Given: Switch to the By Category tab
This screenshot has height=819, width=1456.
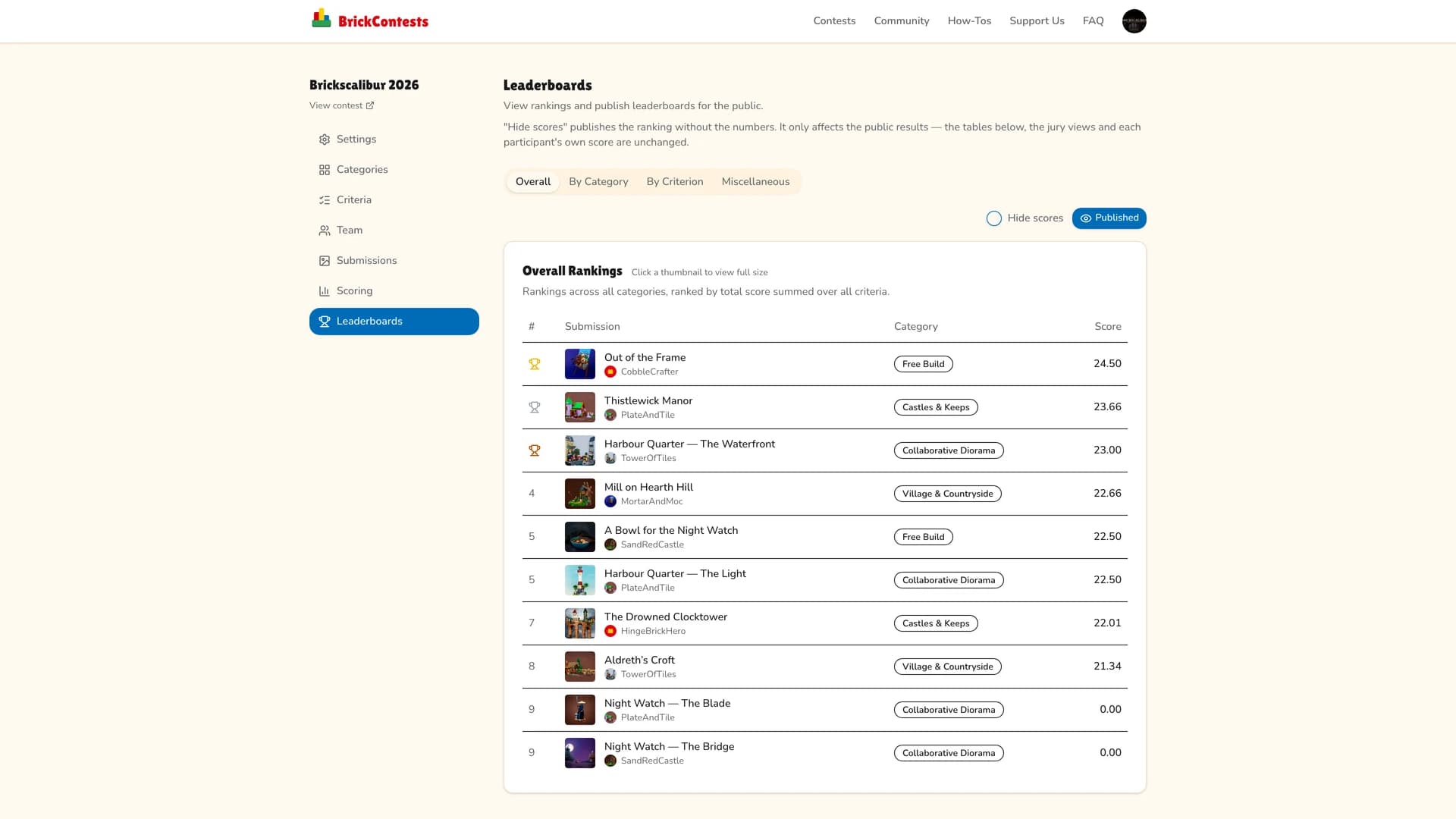Looking at the screenshot, I should (x=598, y=182).
